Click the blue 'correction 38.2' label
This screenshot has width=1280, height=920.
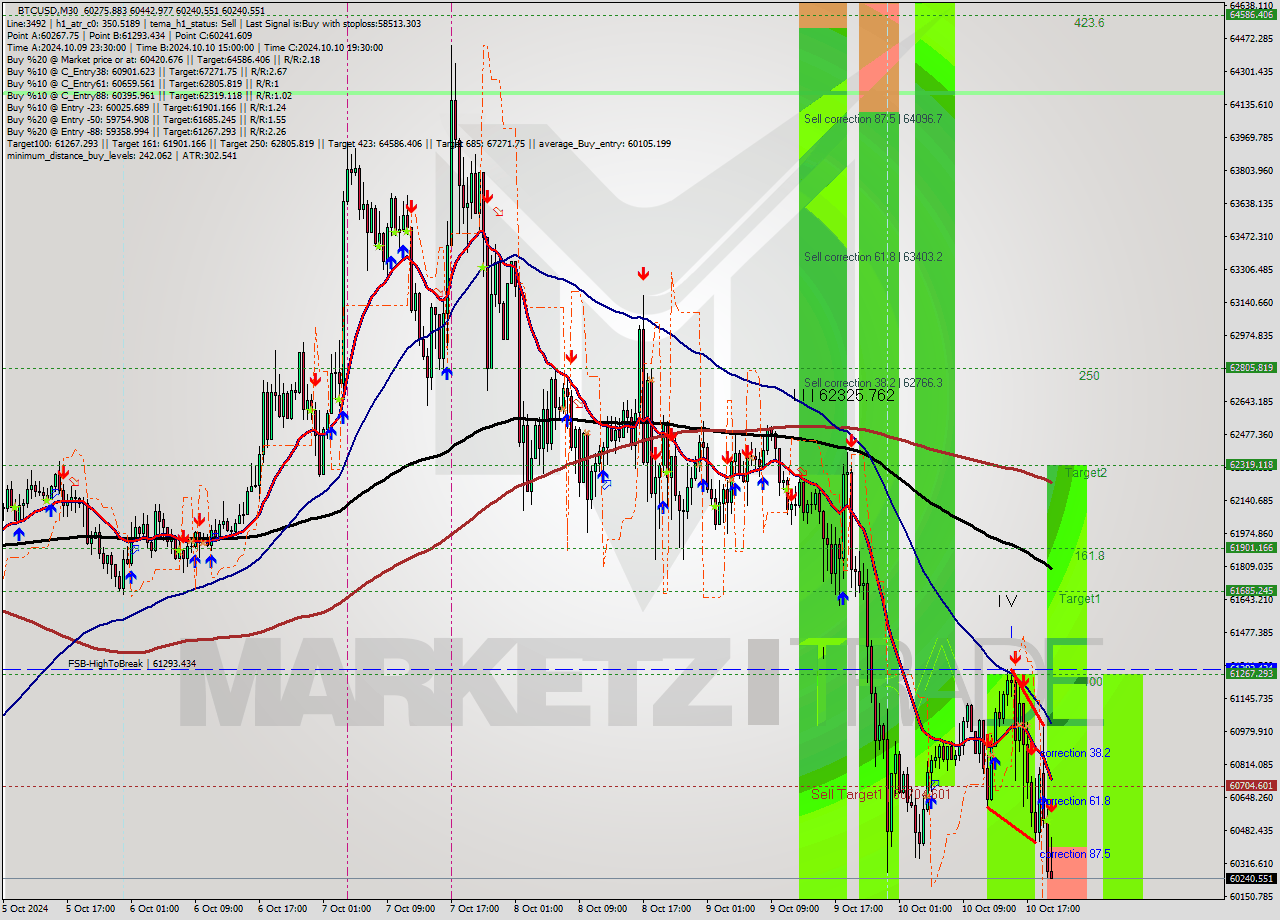click(1075, 753)
